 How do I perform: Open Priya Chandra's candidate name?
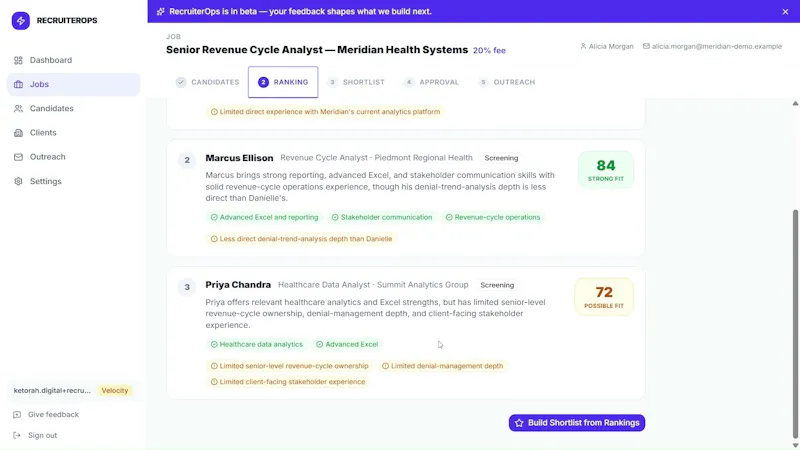[238, 285]
